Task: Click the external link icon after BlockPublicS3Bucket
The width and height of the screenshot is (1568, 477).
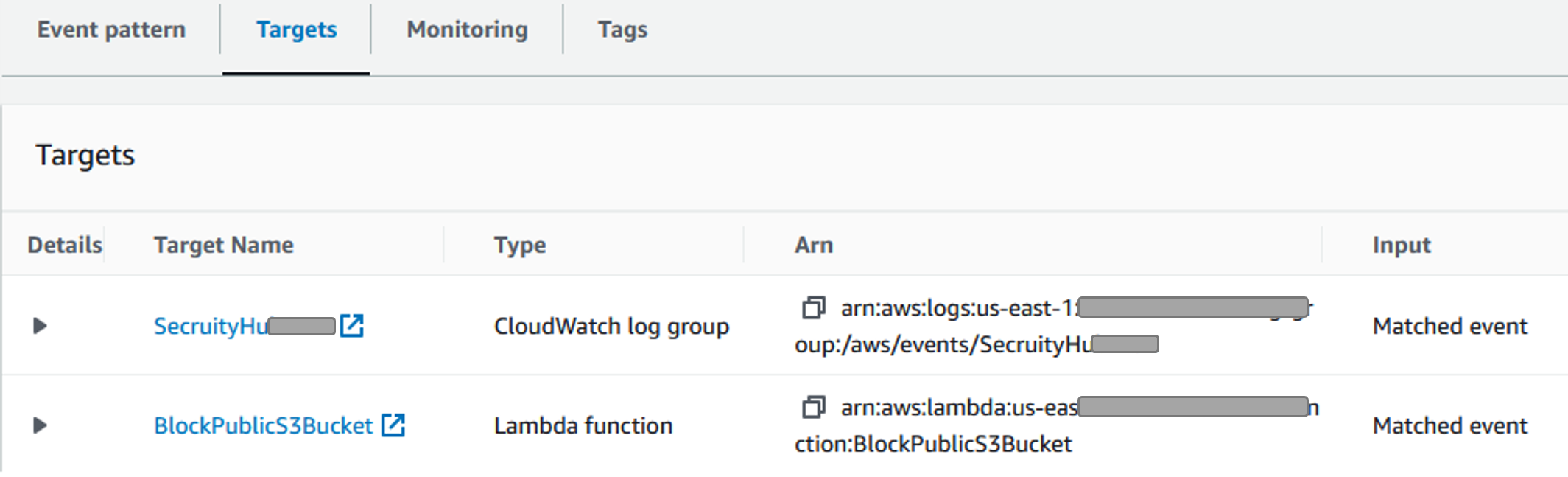Action: point(395,425)
